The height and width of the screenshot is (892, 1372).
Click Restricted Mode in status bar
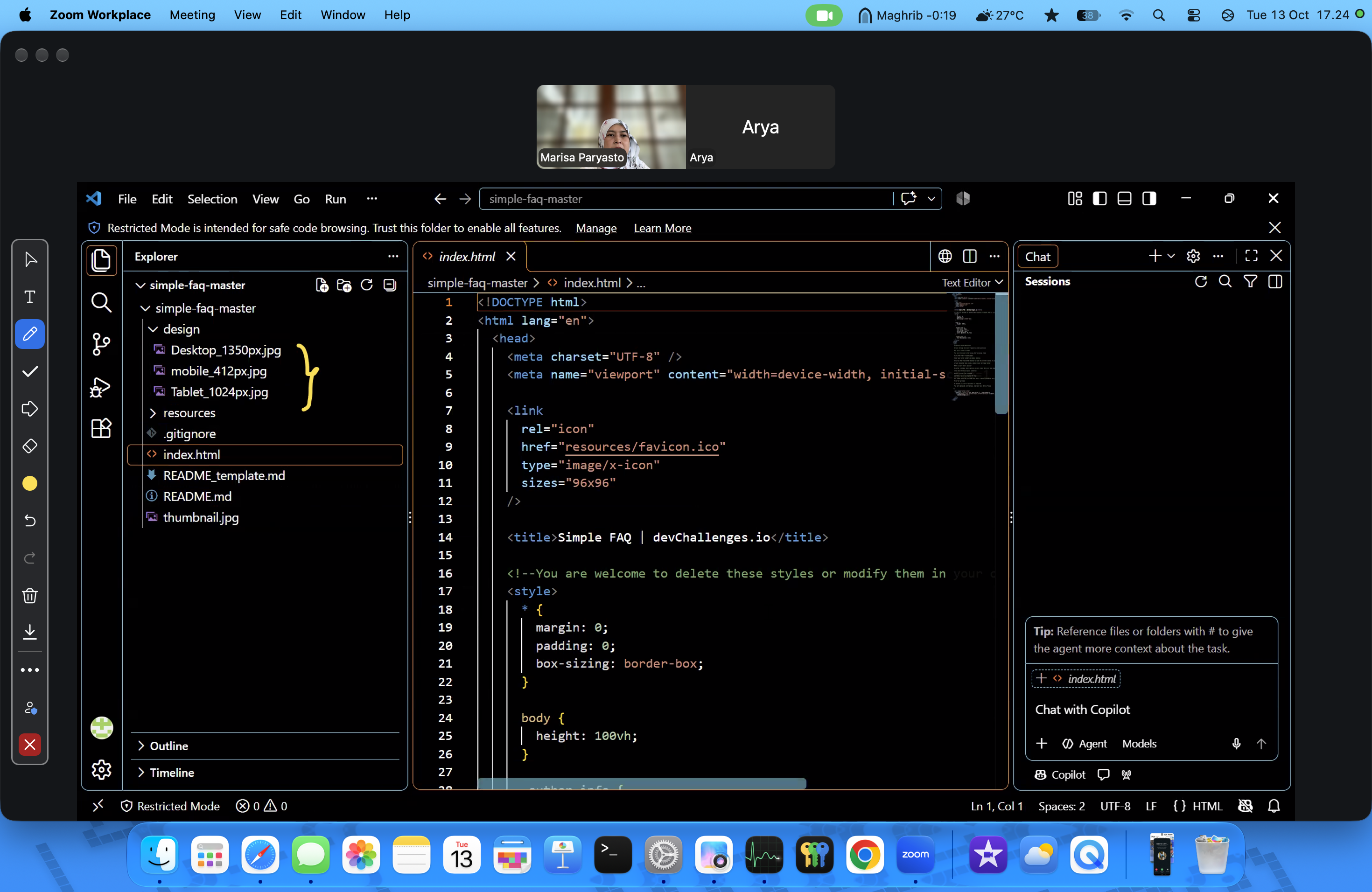pos(170,806)
